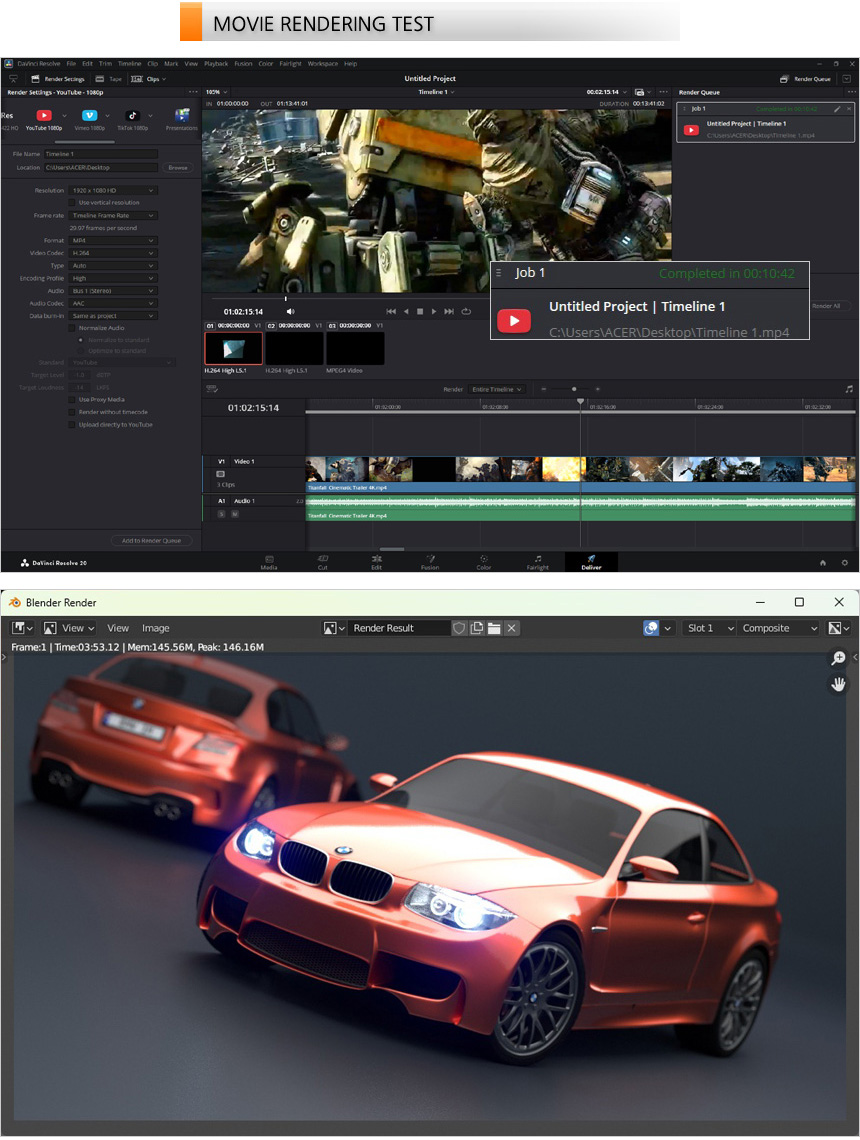Open image folder icon beside Render Result

pos(494,628)
